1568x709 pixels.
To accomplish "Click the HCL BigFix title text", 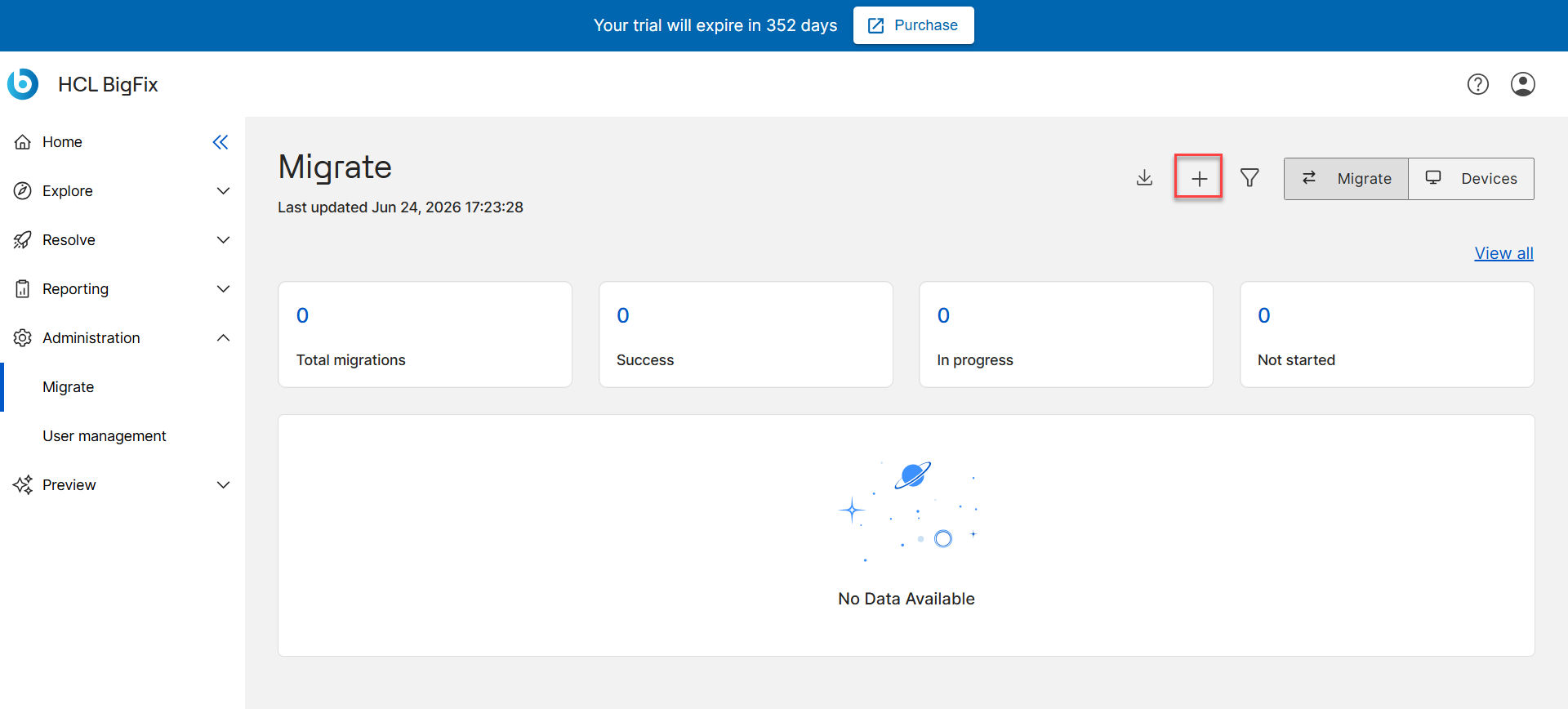I will pyautogui.click(x=108, y=85).
